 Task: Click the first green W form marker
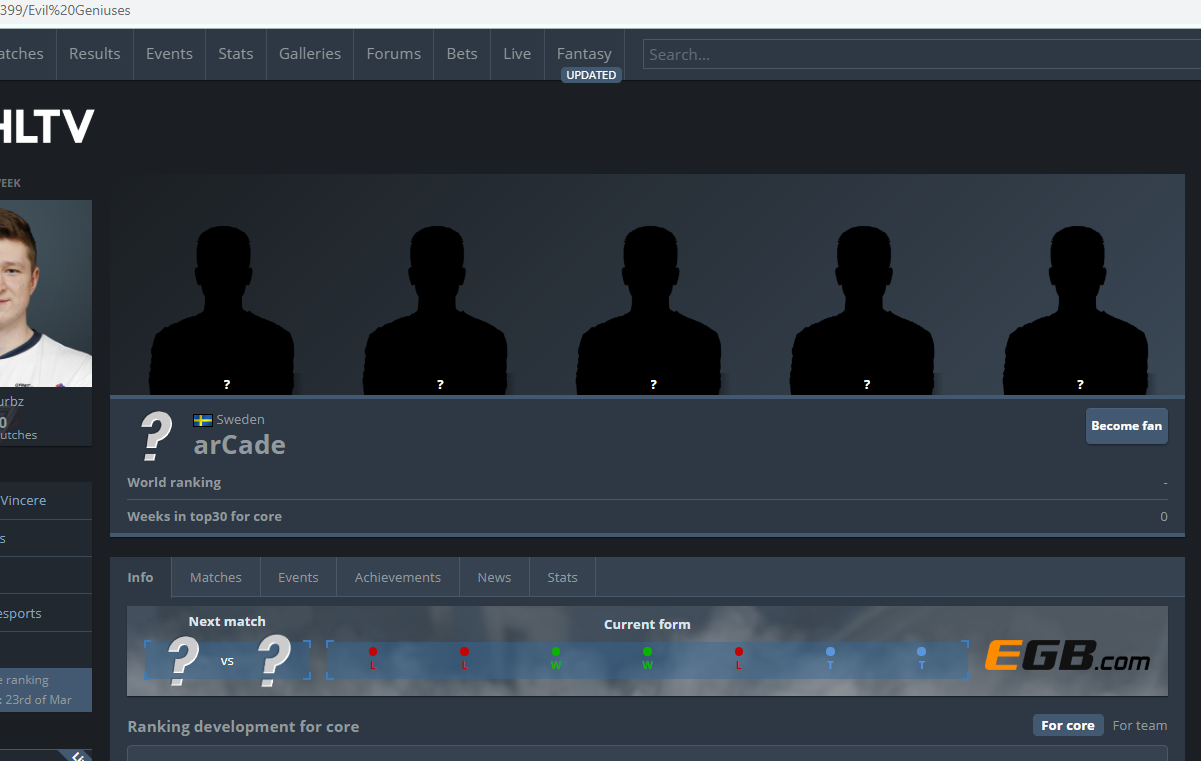point(555,657)
